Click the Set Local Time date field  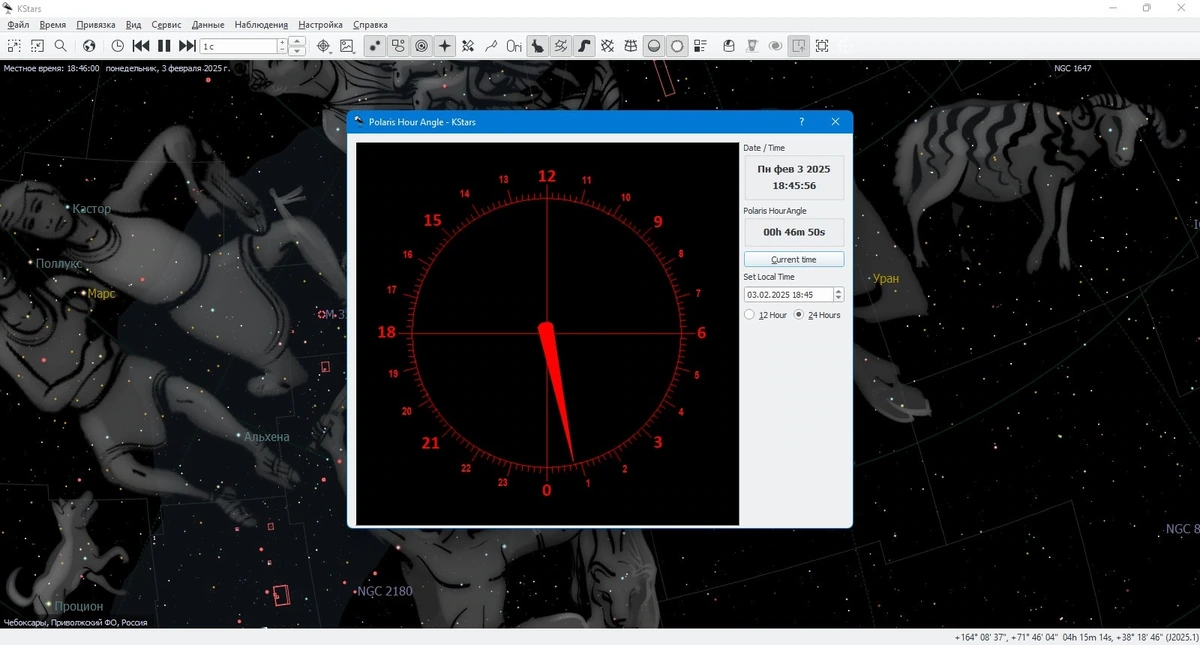pos(788,295)
